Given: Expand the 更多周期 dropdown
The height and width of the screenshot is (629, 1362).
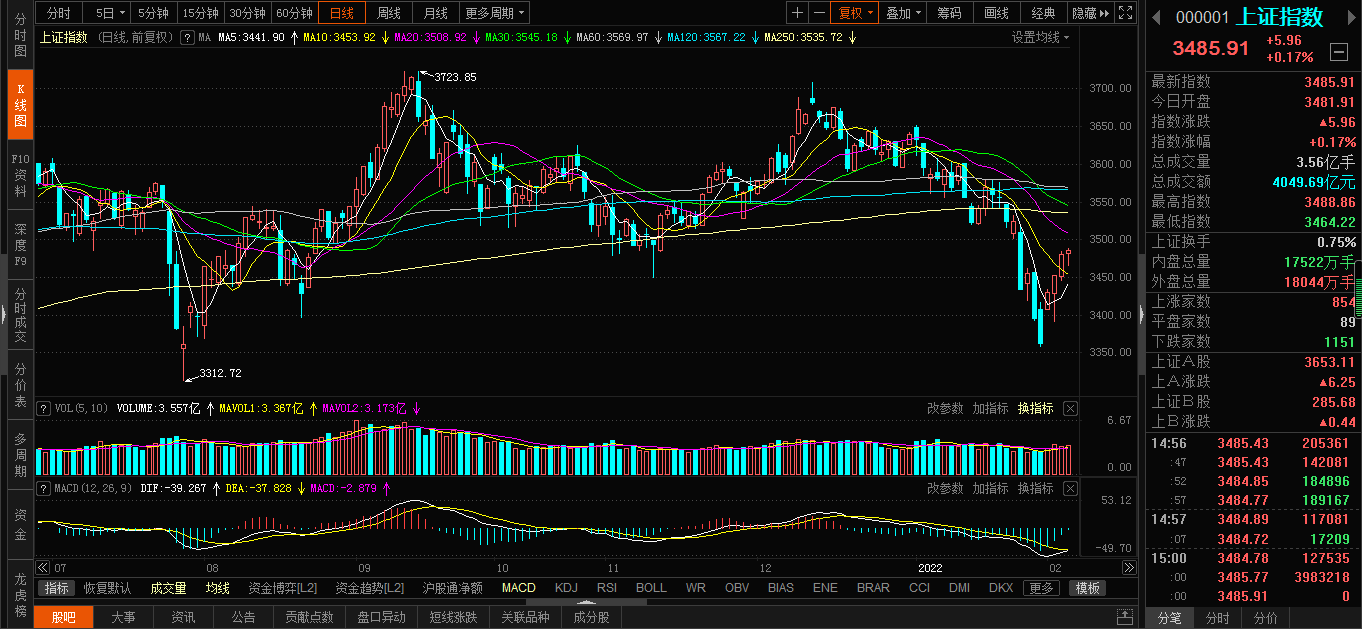Looking at the screenshot, I should [x=495, y=13].
